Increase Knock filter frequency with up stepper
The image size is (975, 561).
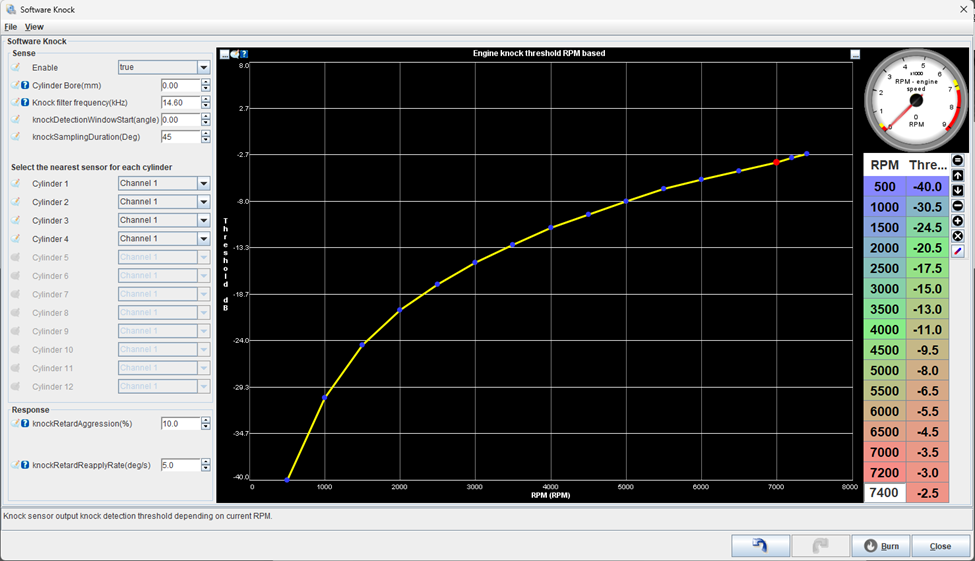[x=206, y=99]
